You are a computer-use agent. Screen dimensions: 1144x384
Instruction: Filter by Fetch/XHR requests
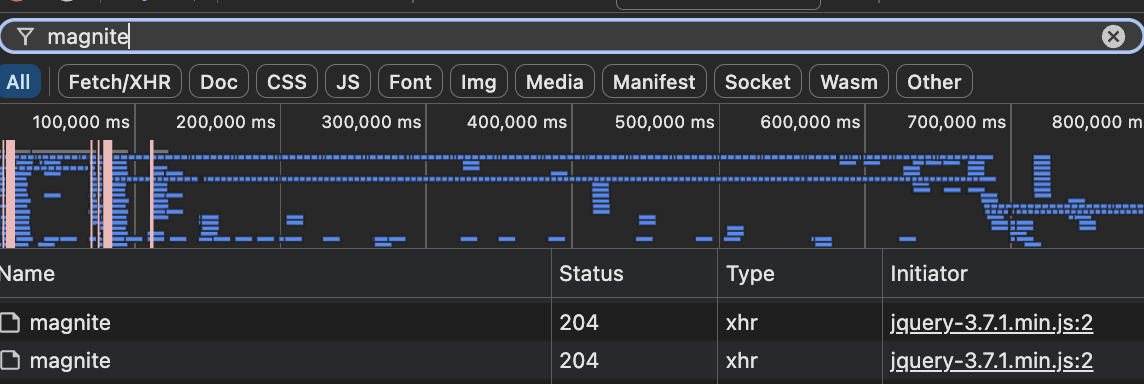click(x=120, y=82)
